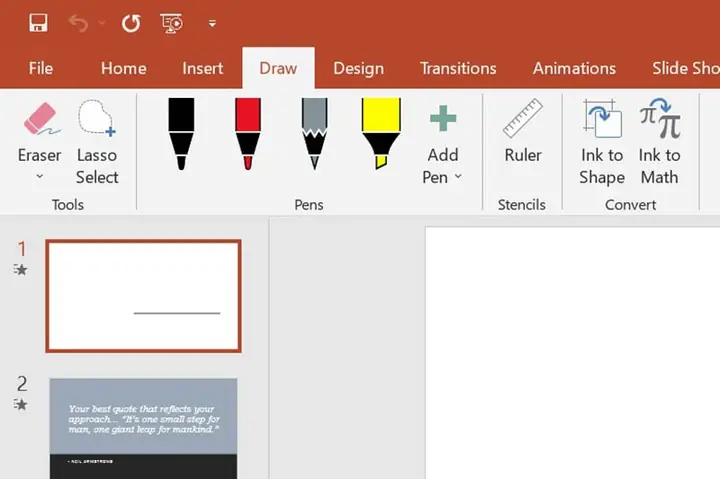Image resolution: width=720 pixels, height=479 pixels.
Task: Click Ink to Math button
Action: (659, 142)
